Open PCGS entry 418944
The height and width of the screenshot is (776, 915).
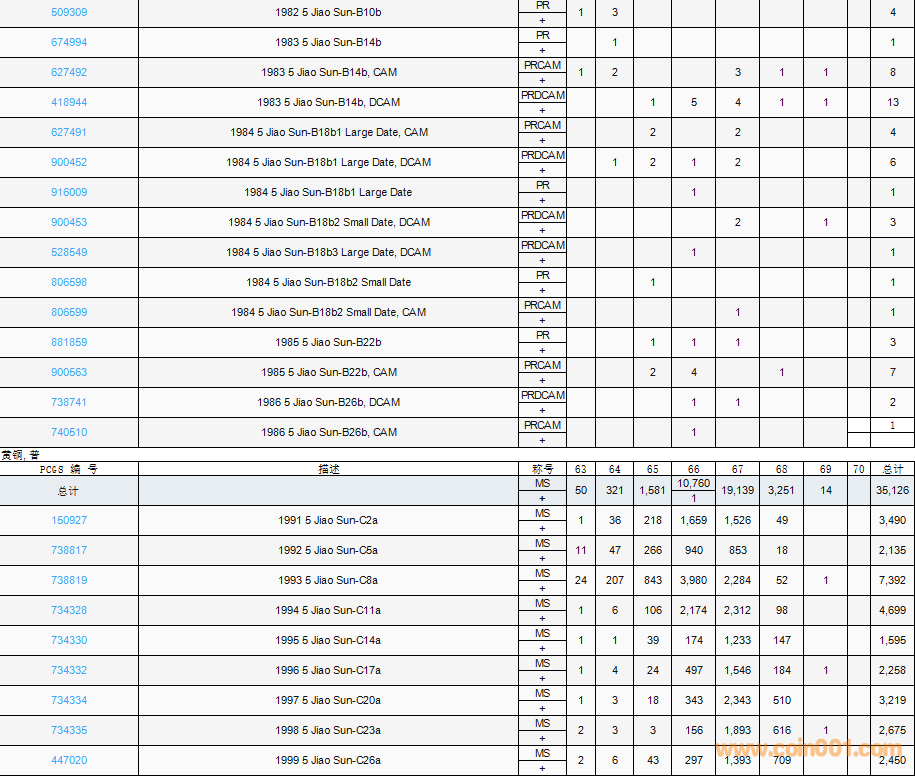click(x=69, y=102)
